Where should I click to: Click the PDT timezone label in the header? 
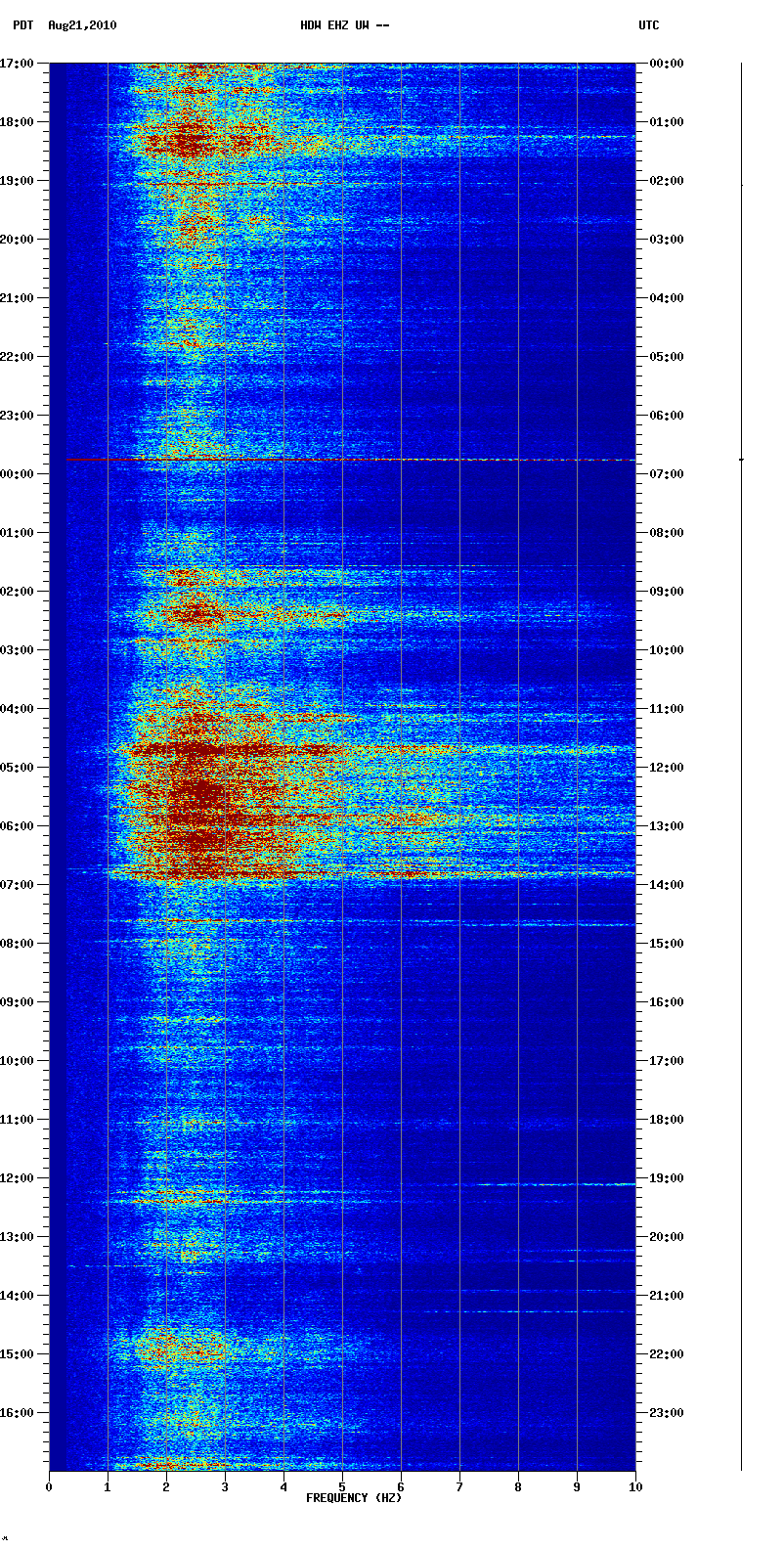click(x=22, y=25)
